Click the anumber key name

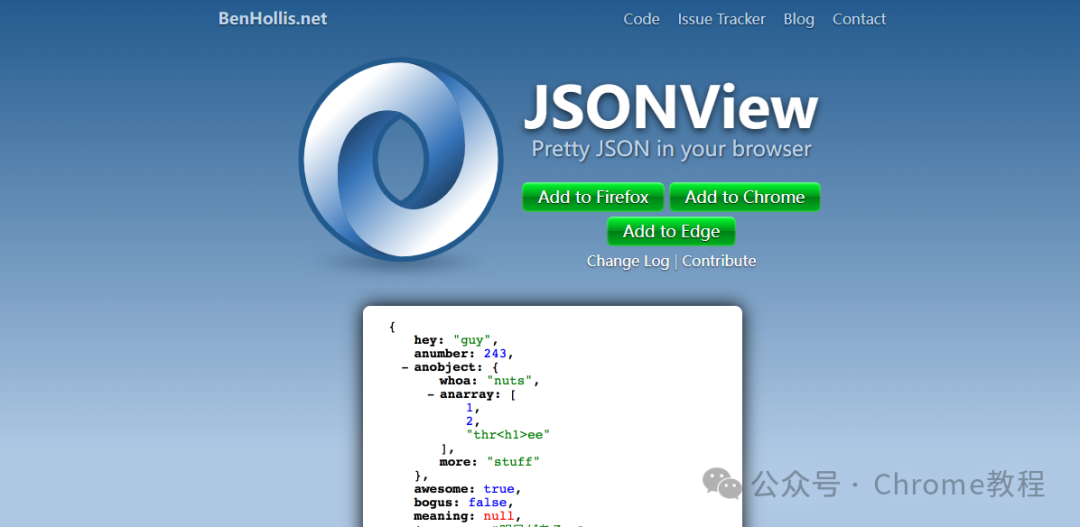coord(445,353)
